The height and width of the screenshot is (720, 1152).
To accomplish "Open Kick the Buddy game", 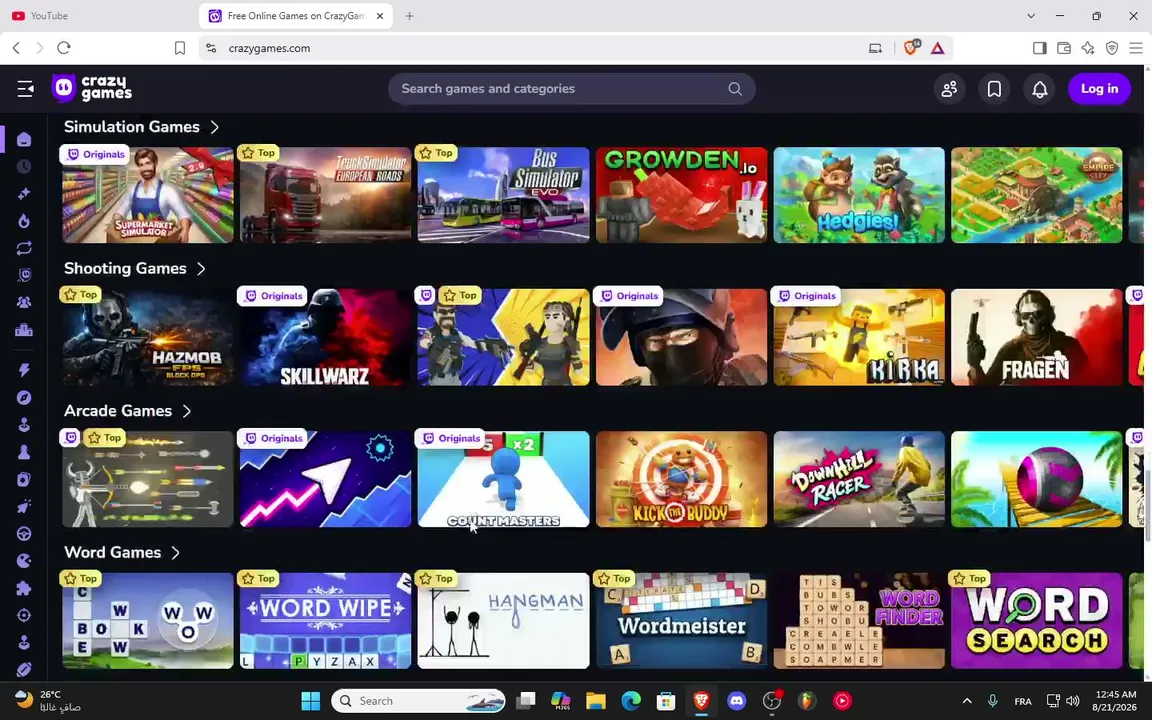I will click(x=681, y=479).
